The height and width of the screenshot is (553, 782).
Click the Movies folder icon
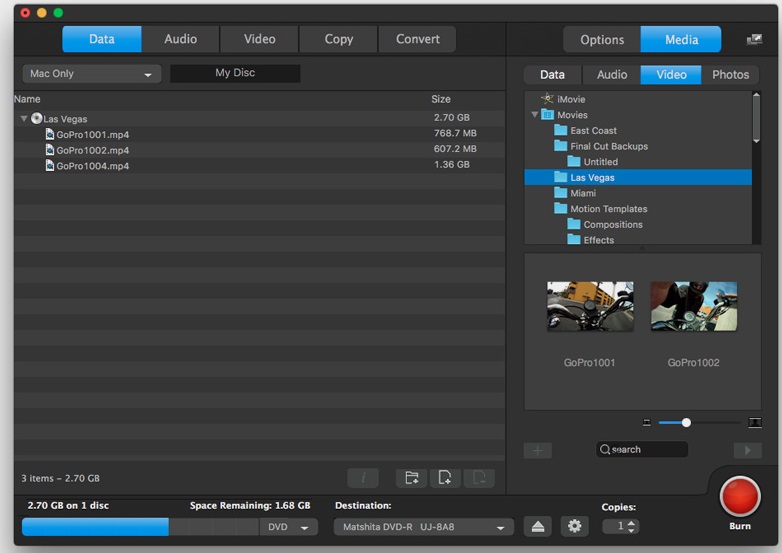(x=548, y=115)
